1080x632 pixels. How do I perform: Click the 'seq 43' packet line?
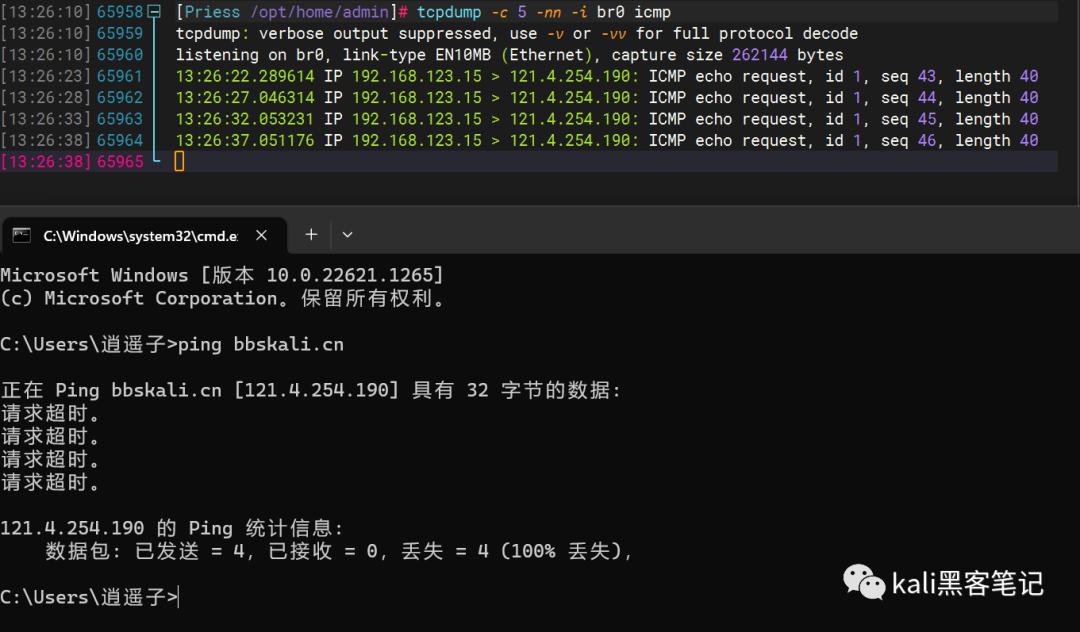click(606, 76)
